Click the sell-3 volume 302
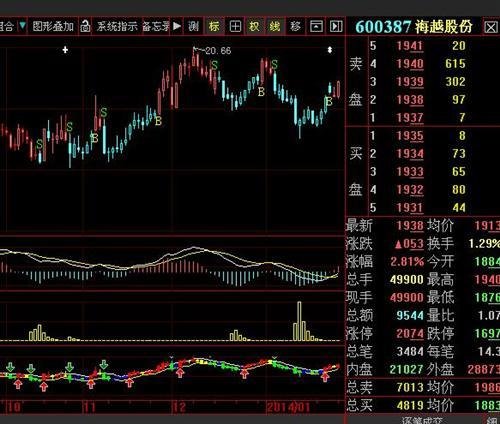The image size is (500, 424). 455,82
